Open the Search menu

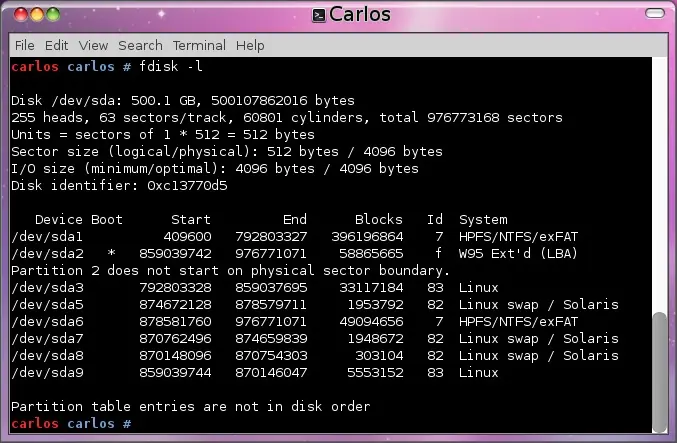[140, 45]
